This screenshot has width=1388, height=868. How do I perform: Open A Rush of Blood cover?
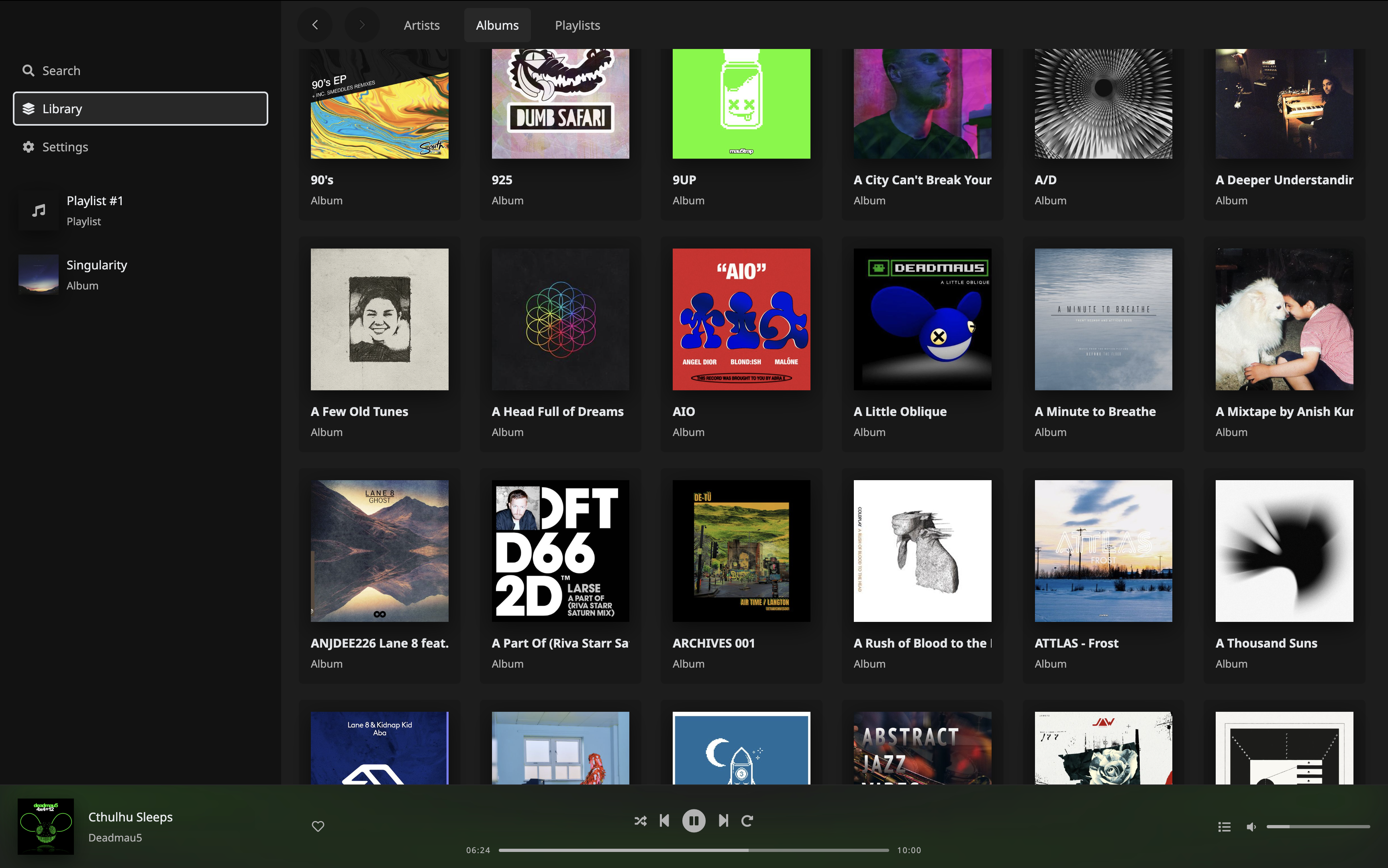[922, 551]
